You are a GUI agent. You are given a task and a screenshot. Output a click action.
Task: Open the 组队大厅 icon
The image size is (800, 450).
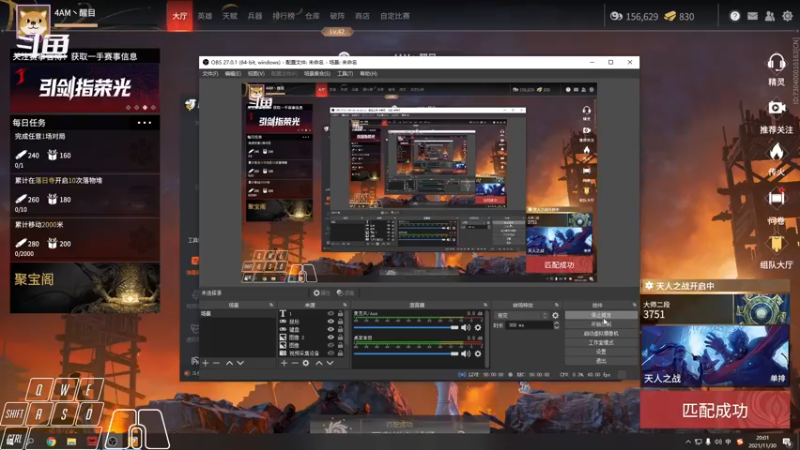tap(777, 244)
